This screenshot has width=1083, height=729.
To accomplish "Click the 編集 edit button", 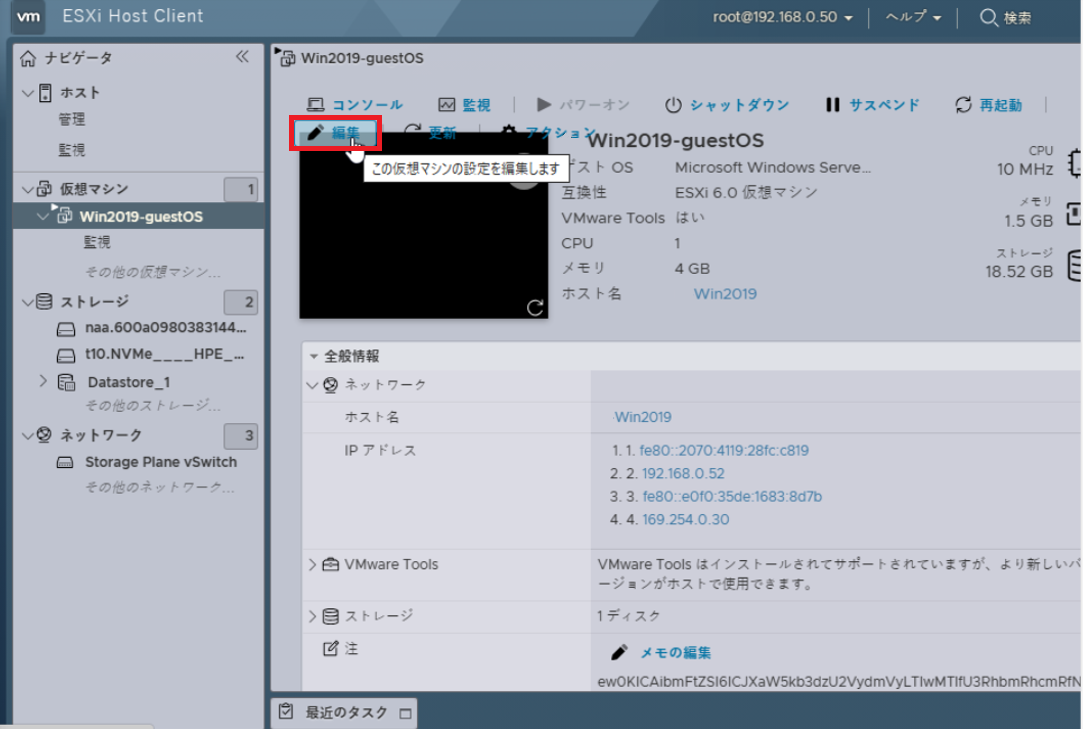I will (335, 133).
